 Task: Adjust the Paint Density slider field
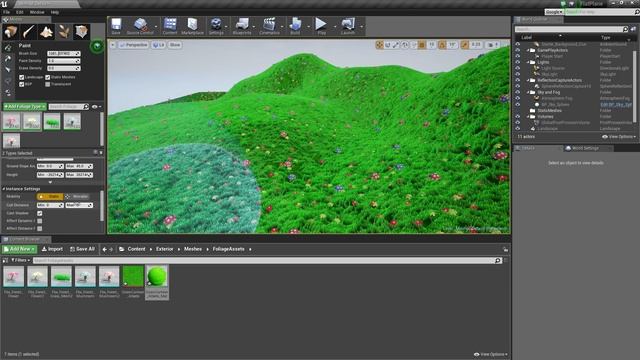[64, 61]
